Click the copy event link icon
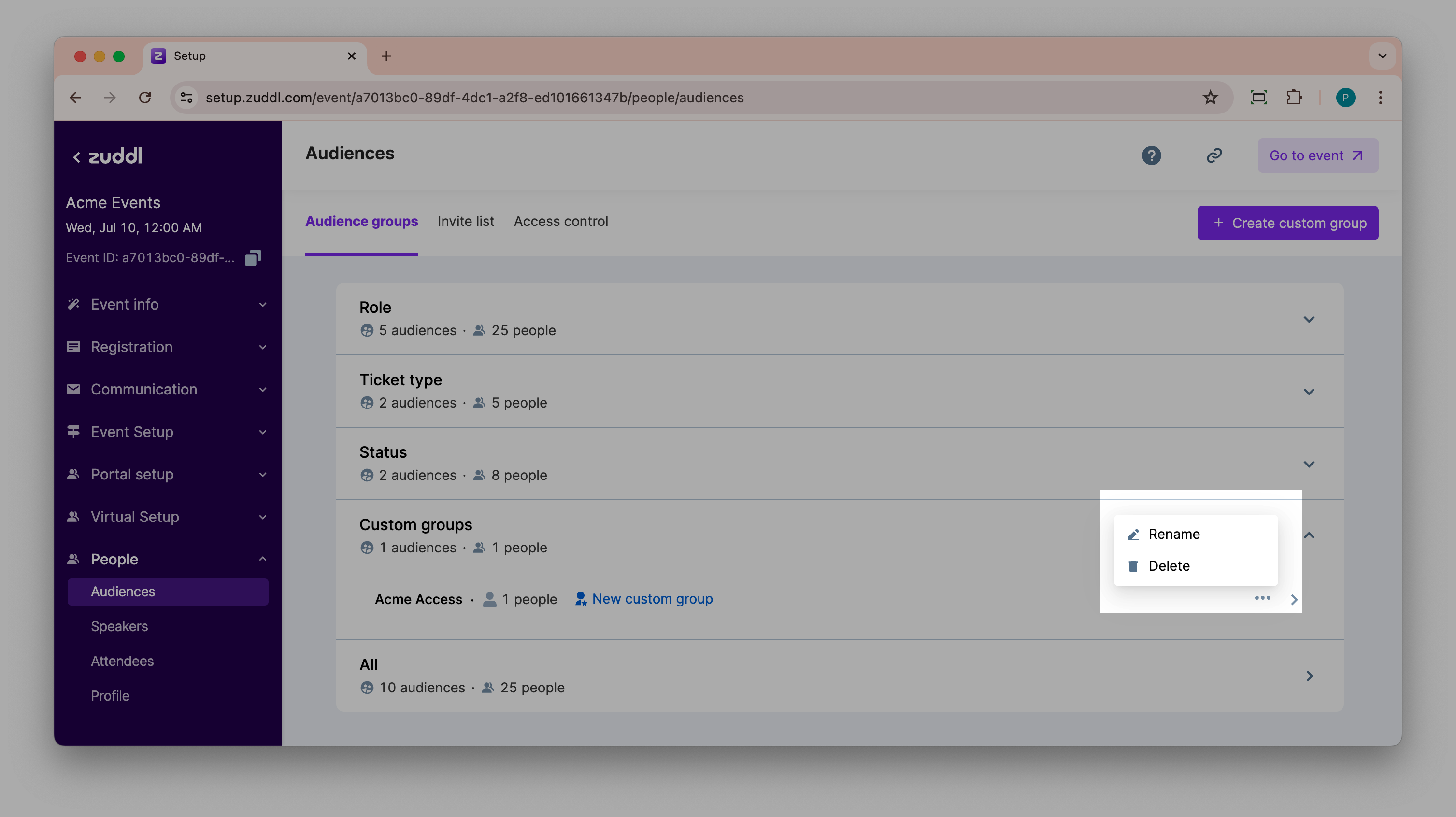This screenshot has height=817, width=1456. pyautogui.click(x=1214, y=155)
